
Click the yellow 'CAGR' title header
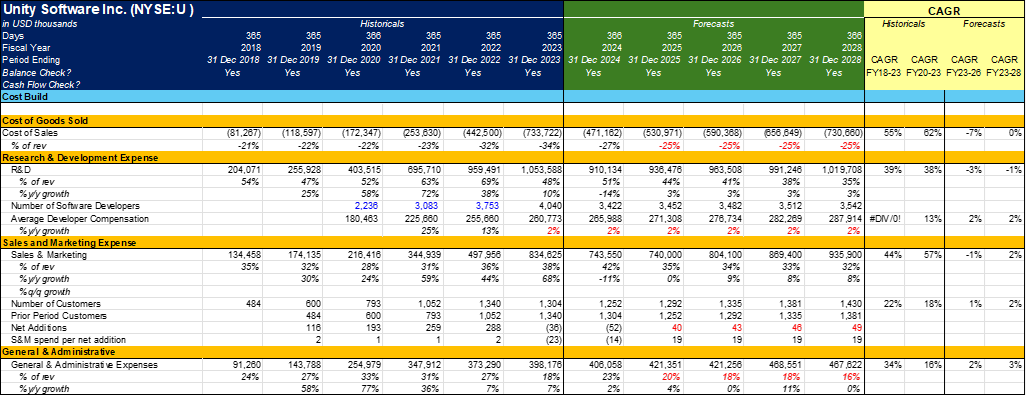point(944,10)
